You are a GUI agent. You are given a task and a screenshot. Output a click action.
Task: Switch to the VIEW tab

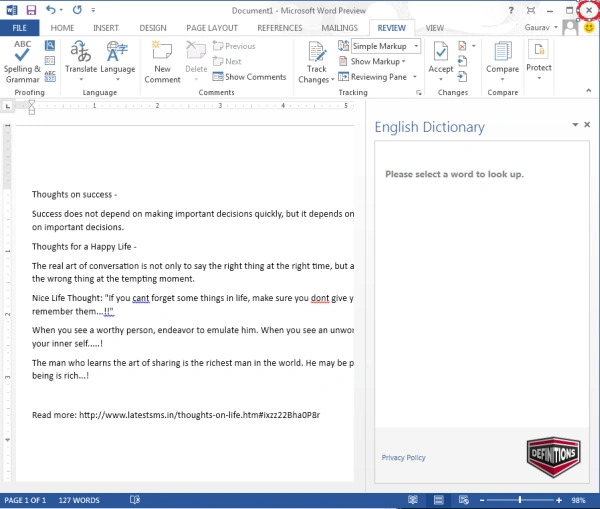[x=435, y=28]
